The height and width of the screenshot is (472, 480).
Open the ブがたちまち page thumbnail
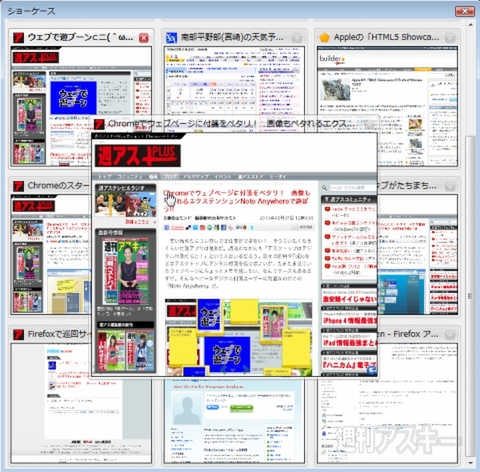(x=418, y=254)
